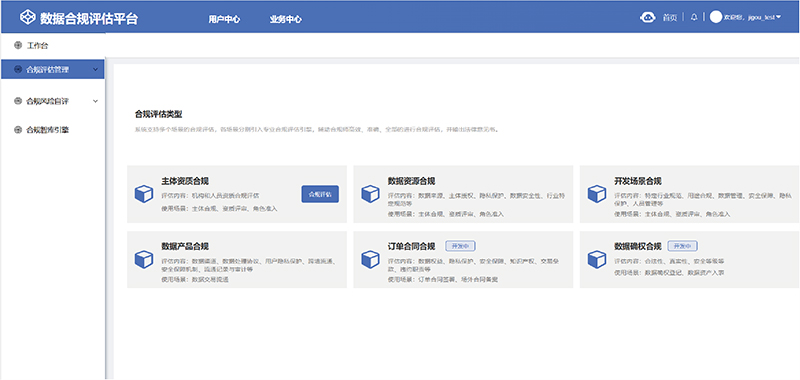This screenshot has width=800, height=380.
Task: Click the icon beside 合规评估管理
Action: (x=18, y=69)
